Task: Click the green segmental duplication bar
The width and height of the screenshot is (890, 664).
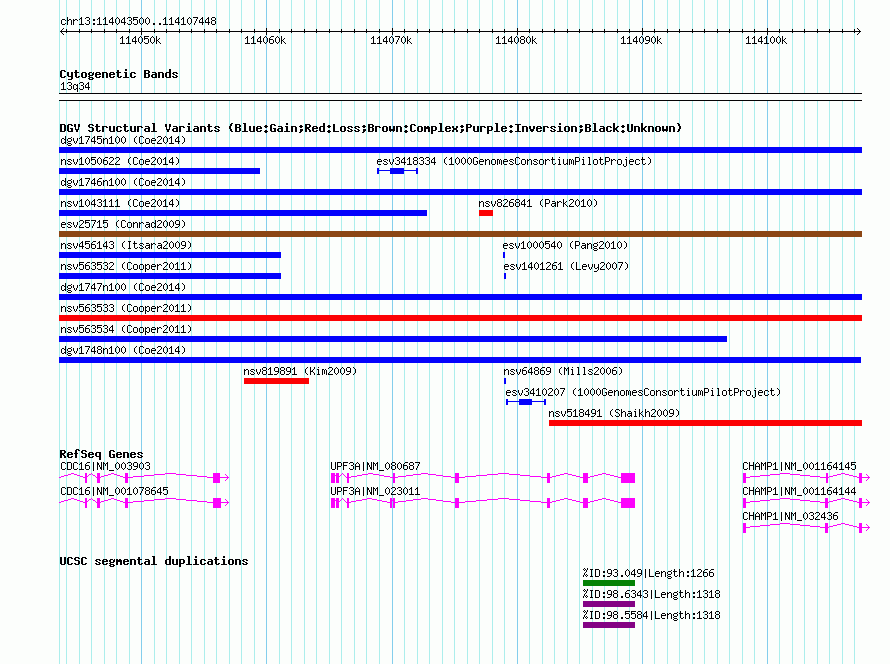Action: click(x=608, y=583)
